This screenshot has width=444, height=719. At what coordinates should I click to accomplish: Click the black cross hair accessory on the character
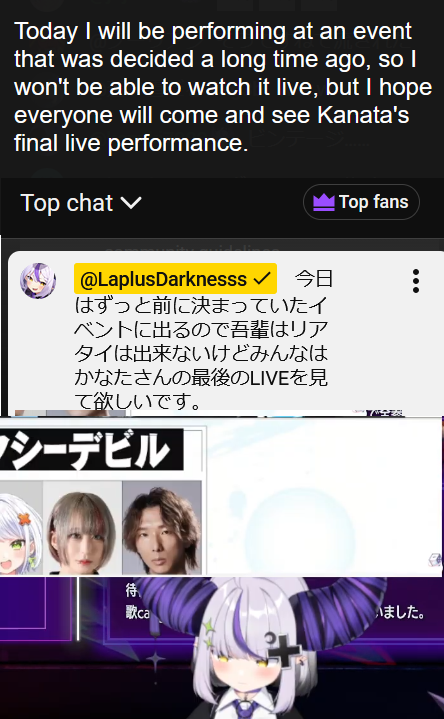pyautogui.click(x=284, y=648)
